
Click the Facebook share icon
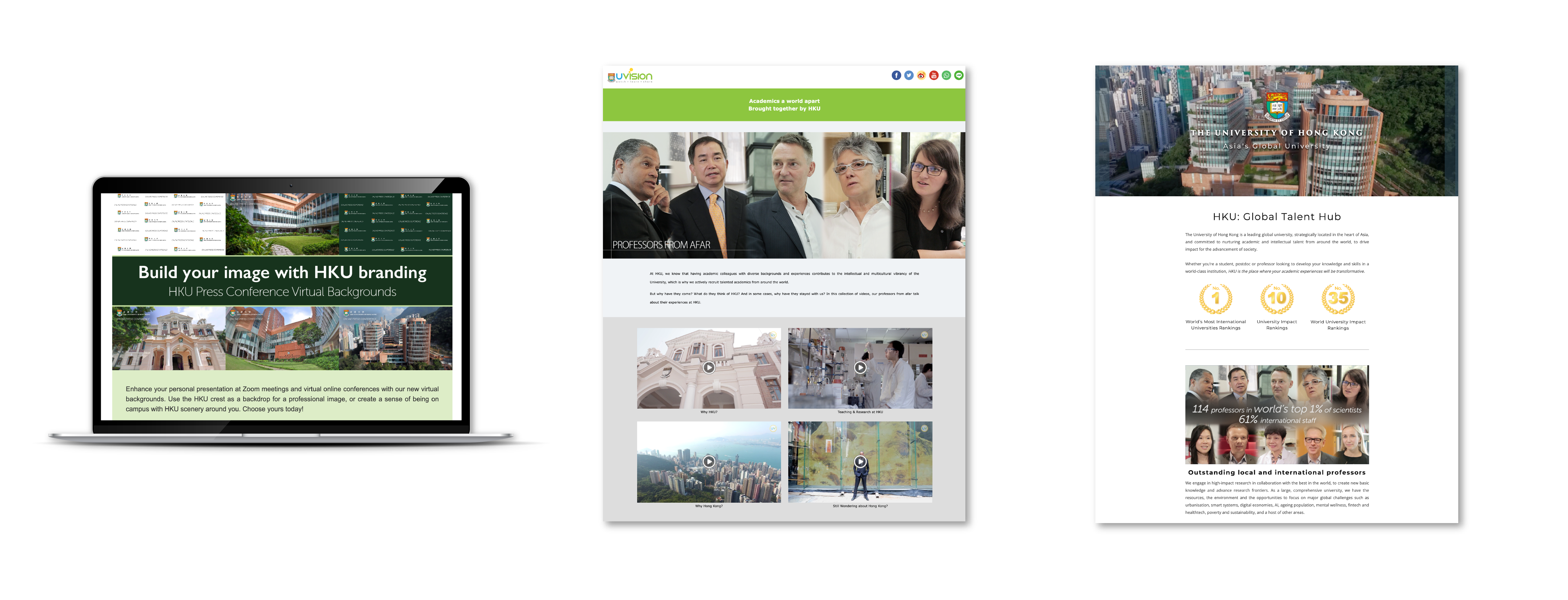[896, 76]
